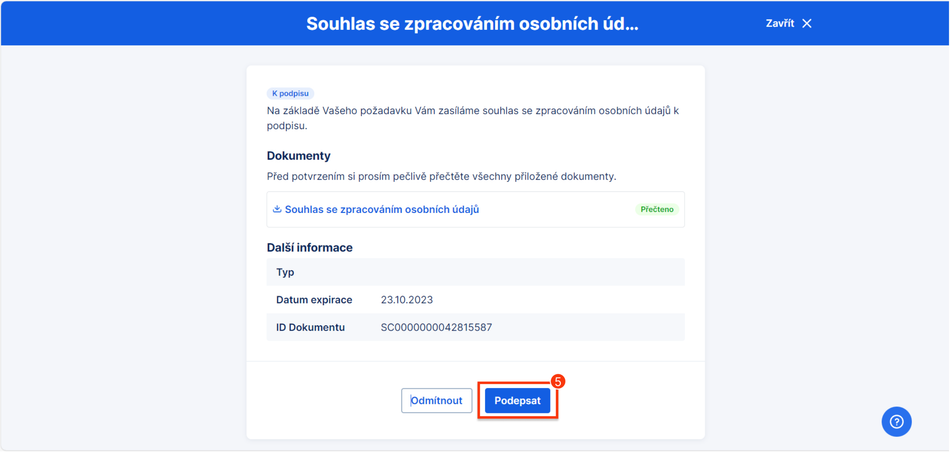Click the Dokumenty heading
950x452 pixels.
[x=299, y=156]
